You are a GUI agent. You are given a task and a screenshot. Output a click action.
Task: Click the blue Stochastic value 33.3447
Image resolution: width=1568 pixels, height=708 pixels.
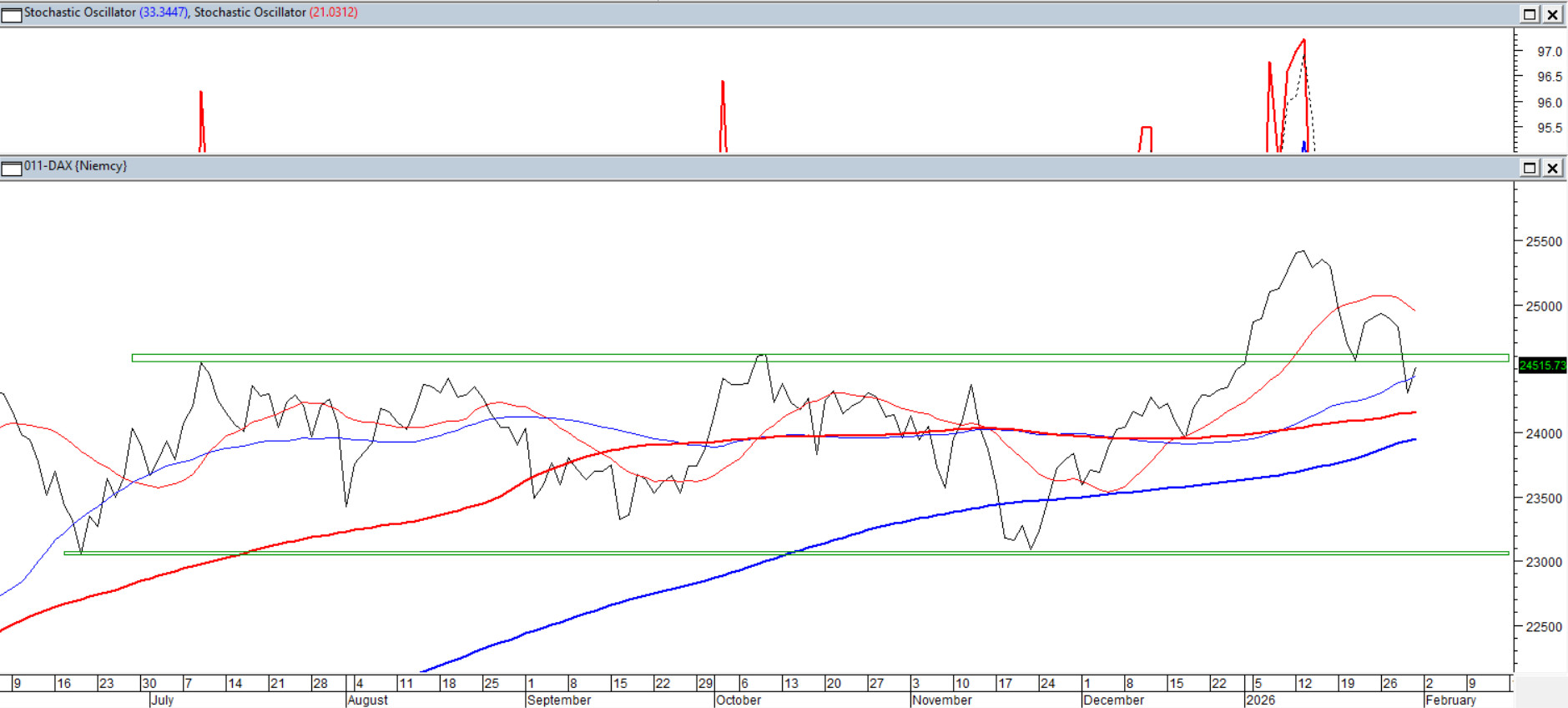[x=164, y=13]
